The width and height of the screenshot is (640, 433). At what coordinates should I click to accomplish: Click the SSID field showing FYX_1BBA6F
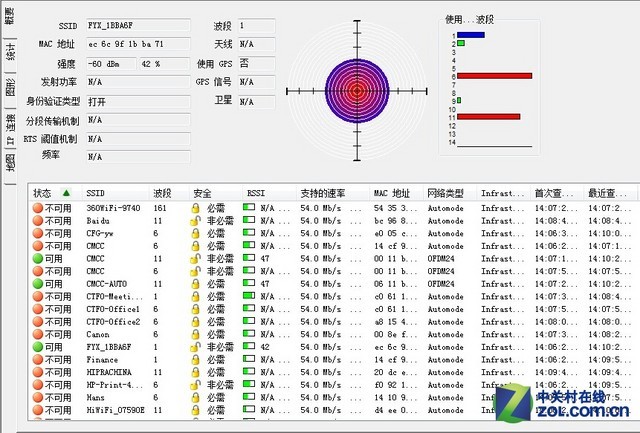click(x=138, y=25)
